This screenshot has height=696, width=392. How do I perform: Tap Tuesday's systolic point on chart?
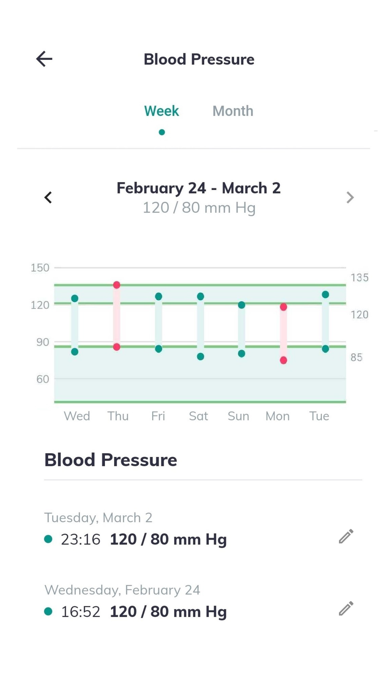click(x=325, y=294)
